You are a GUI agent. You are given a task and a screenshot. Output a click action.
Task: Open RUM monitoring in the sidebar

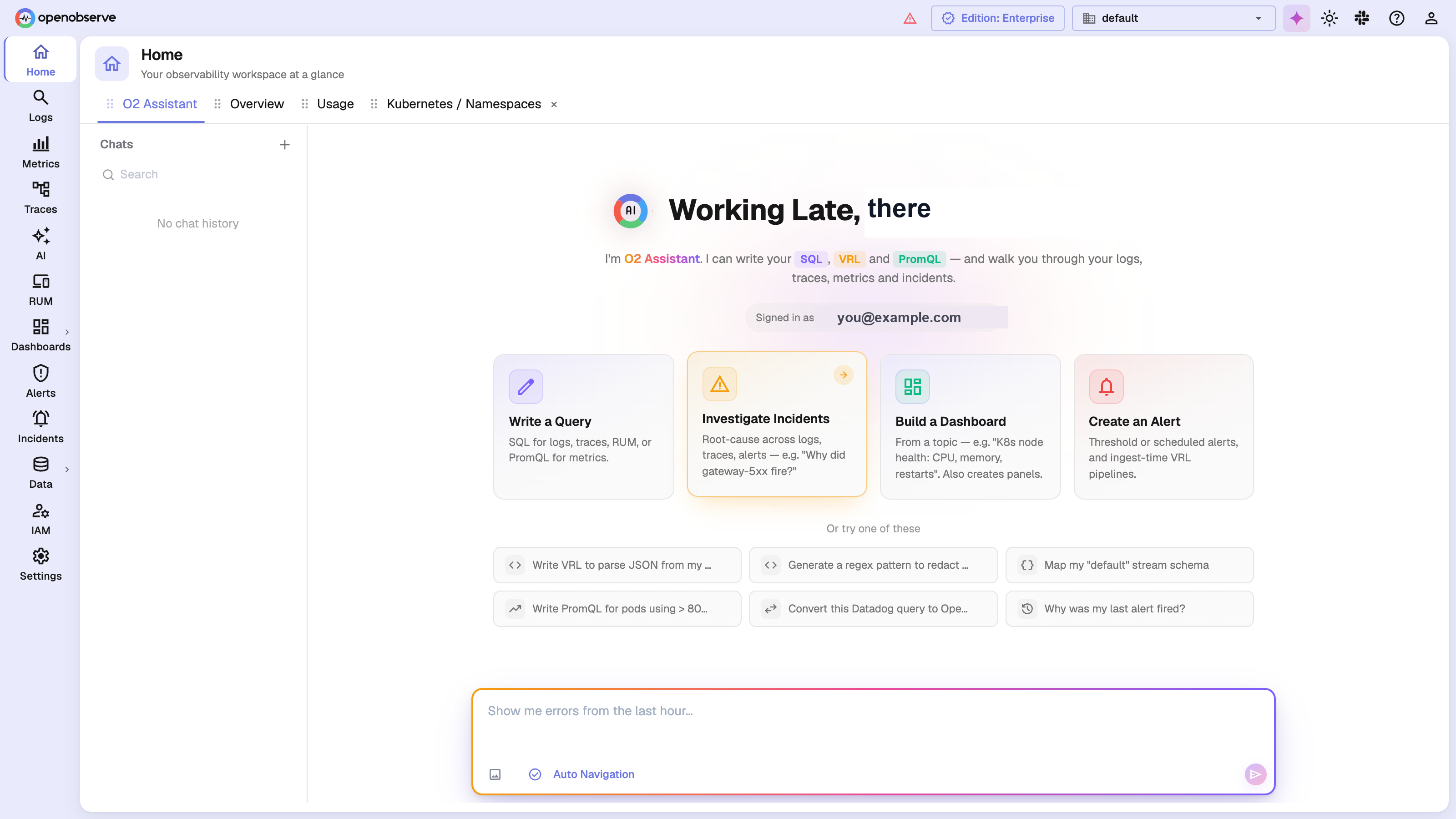(40, 289)
